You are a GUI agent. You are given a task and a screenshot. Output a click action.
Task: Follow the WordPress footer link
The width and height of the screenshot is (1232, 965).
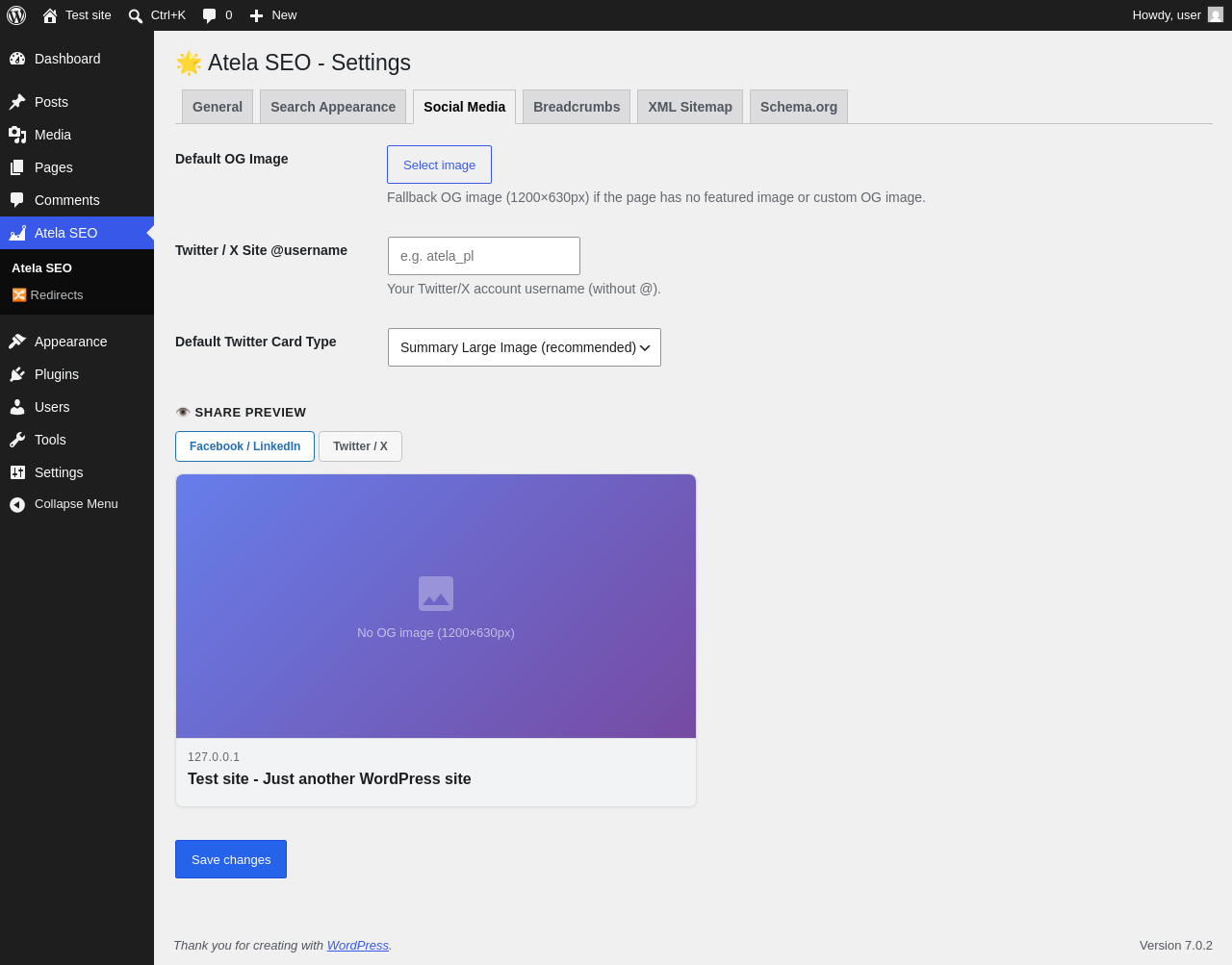358,946
